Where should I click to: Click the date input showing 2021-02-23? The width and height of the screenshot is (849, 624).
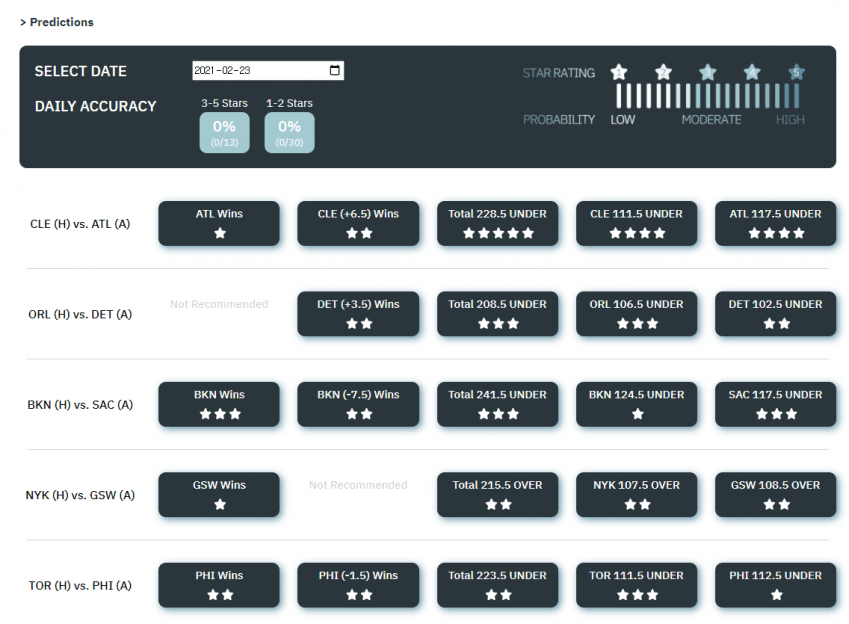[260, 71]
